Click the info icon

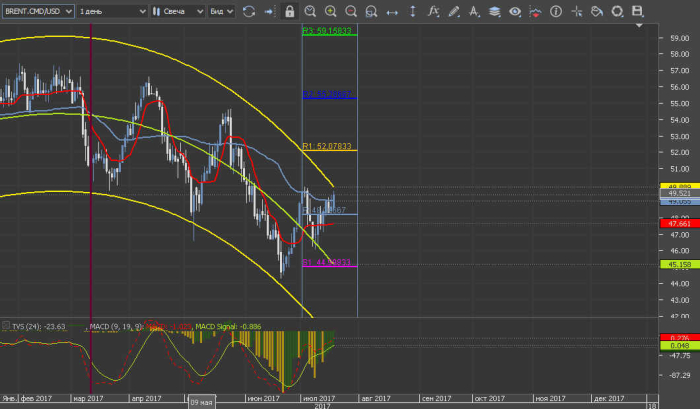[556, 12]
